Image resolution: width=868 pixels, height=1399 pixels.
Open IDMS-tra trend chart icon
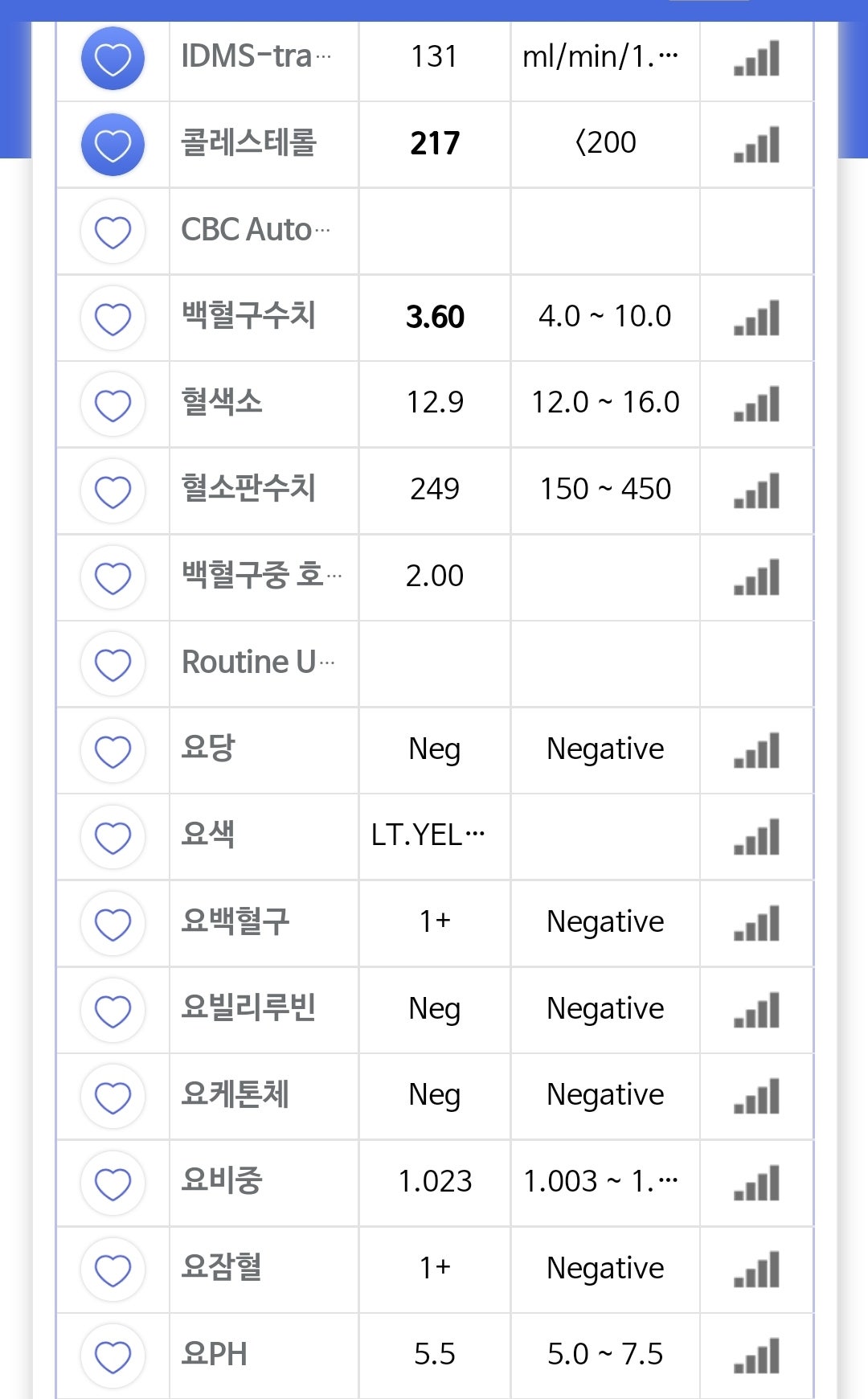pyautogui.click(x=756, y=58)
